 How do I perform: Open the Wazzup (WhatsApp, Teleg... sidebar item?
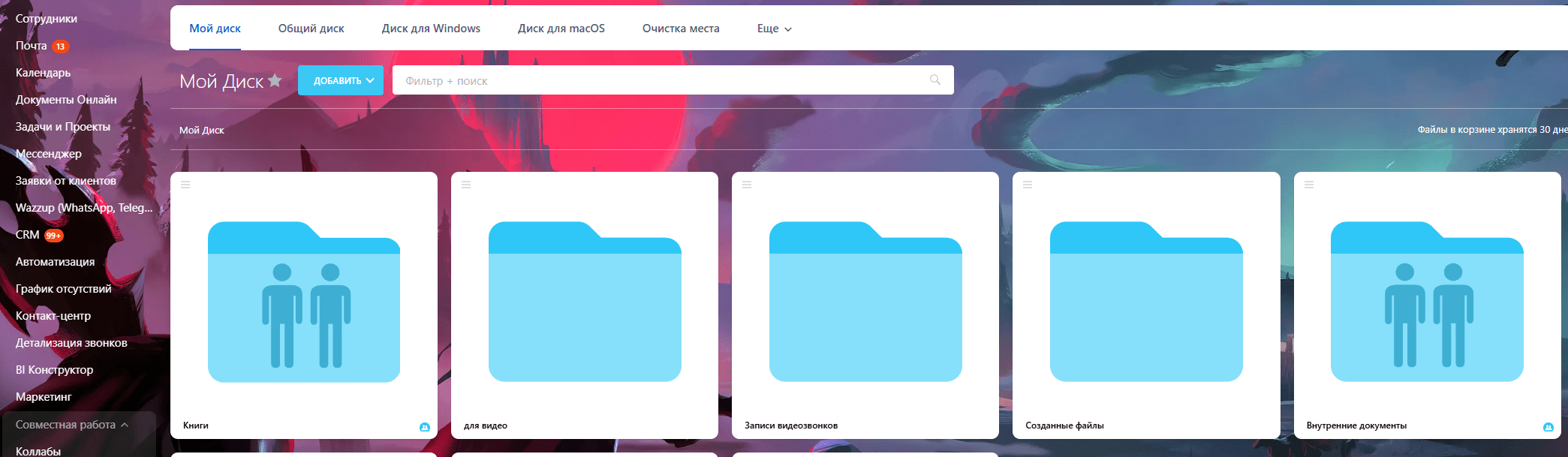84,208
